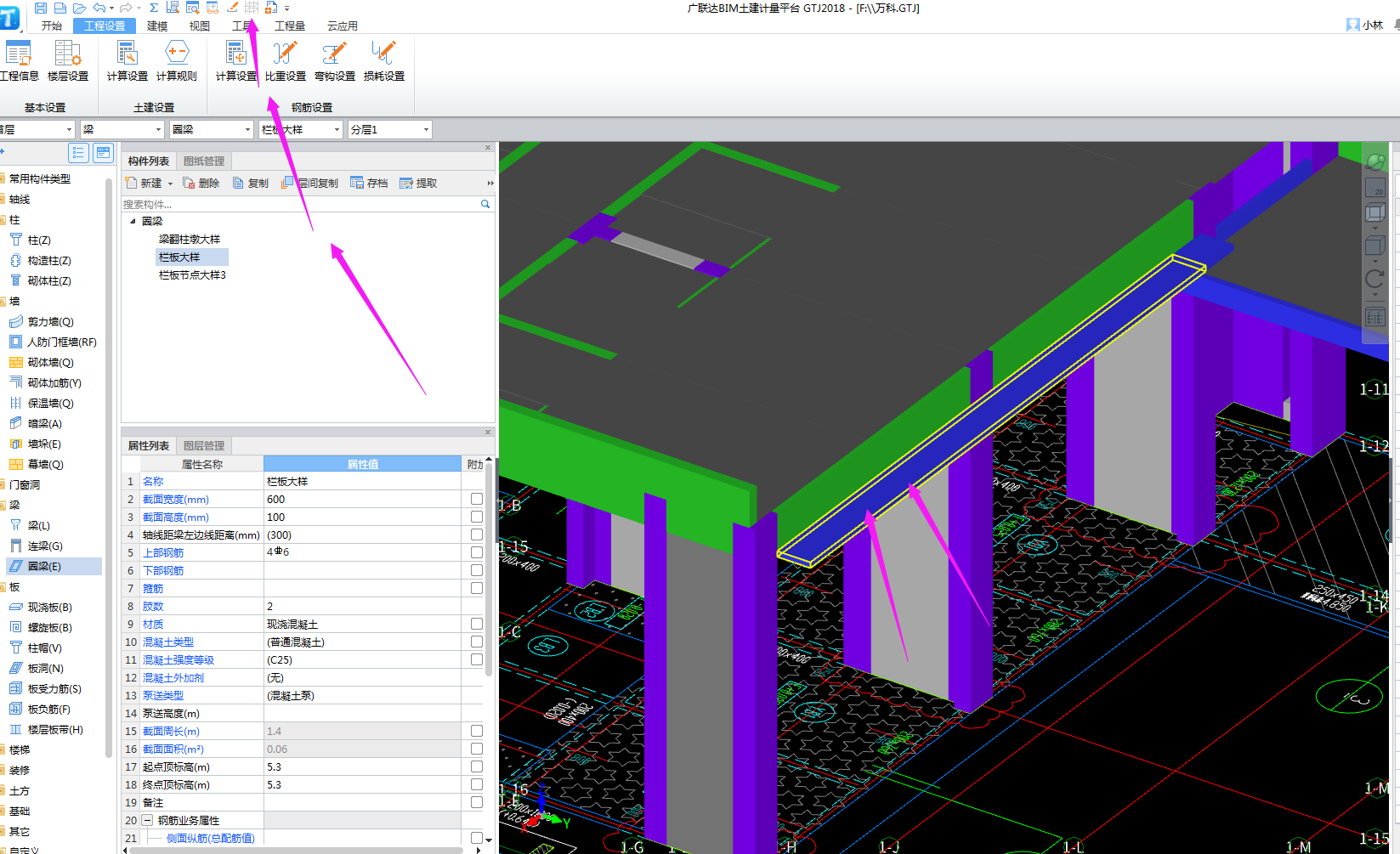Expand the component toolbar overflow chevron
The image size is (1400, 854).
pyautogui.click(x=490, y=184)
